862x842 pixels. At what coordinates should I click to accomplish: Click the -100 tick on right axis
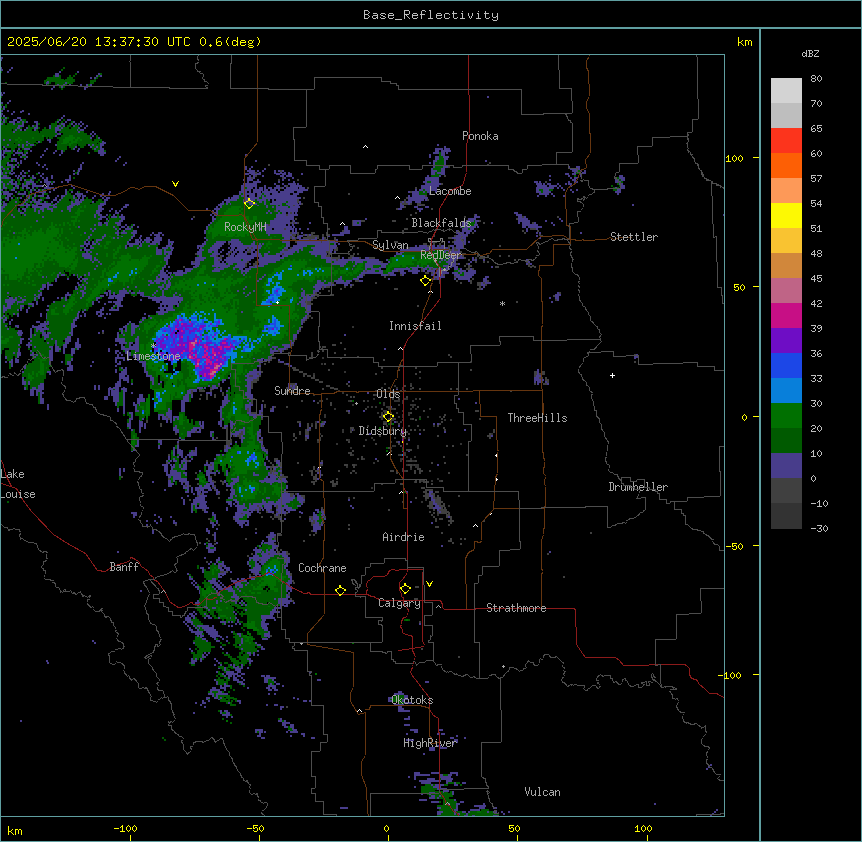pos(731,675)
